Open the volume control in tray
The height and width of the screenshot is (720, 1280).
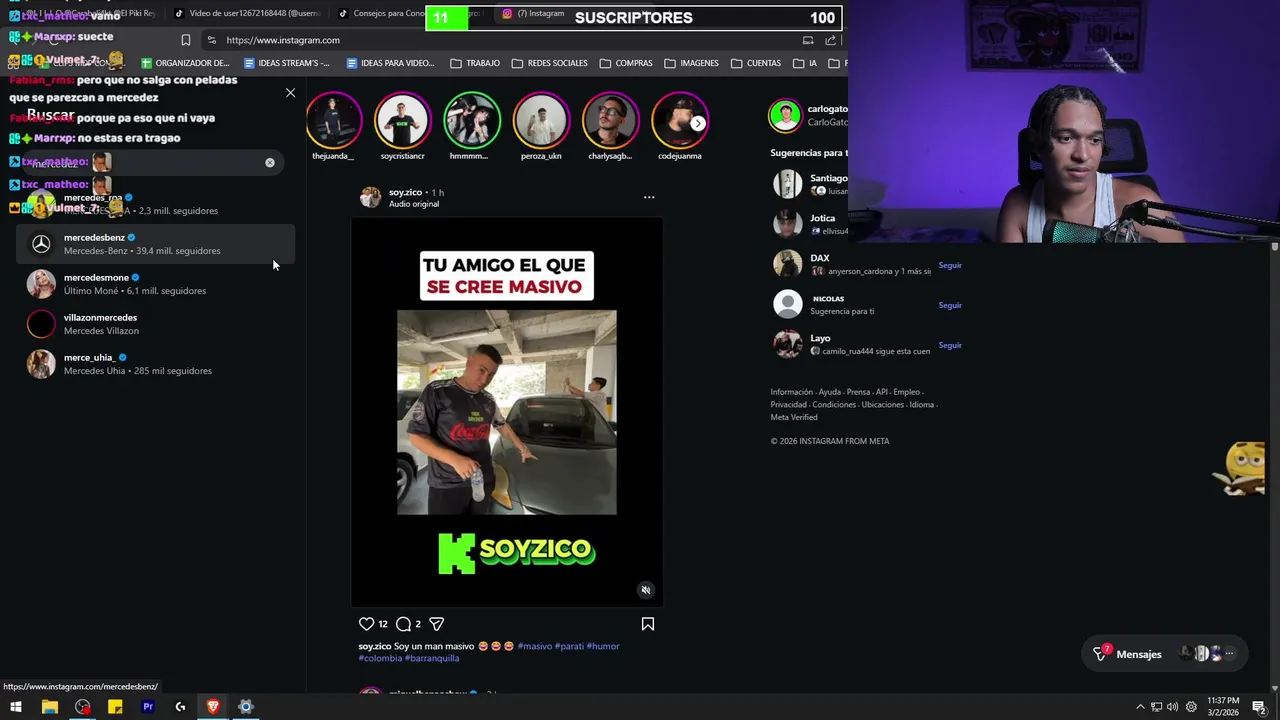(x=1173, y=707)
